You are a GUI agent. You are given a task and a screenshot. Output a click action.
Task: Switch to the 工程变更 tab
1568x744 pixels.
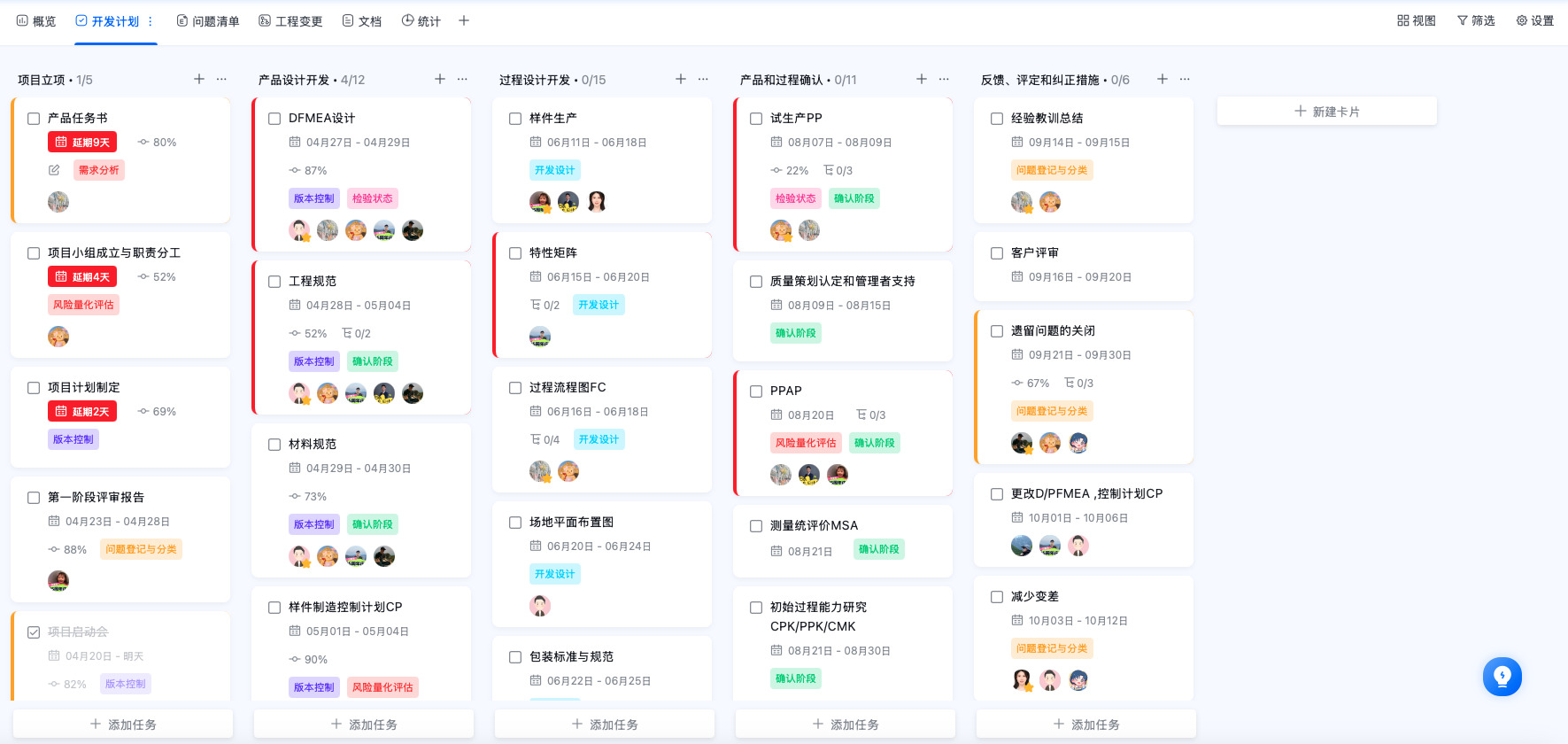pos(290,21)
